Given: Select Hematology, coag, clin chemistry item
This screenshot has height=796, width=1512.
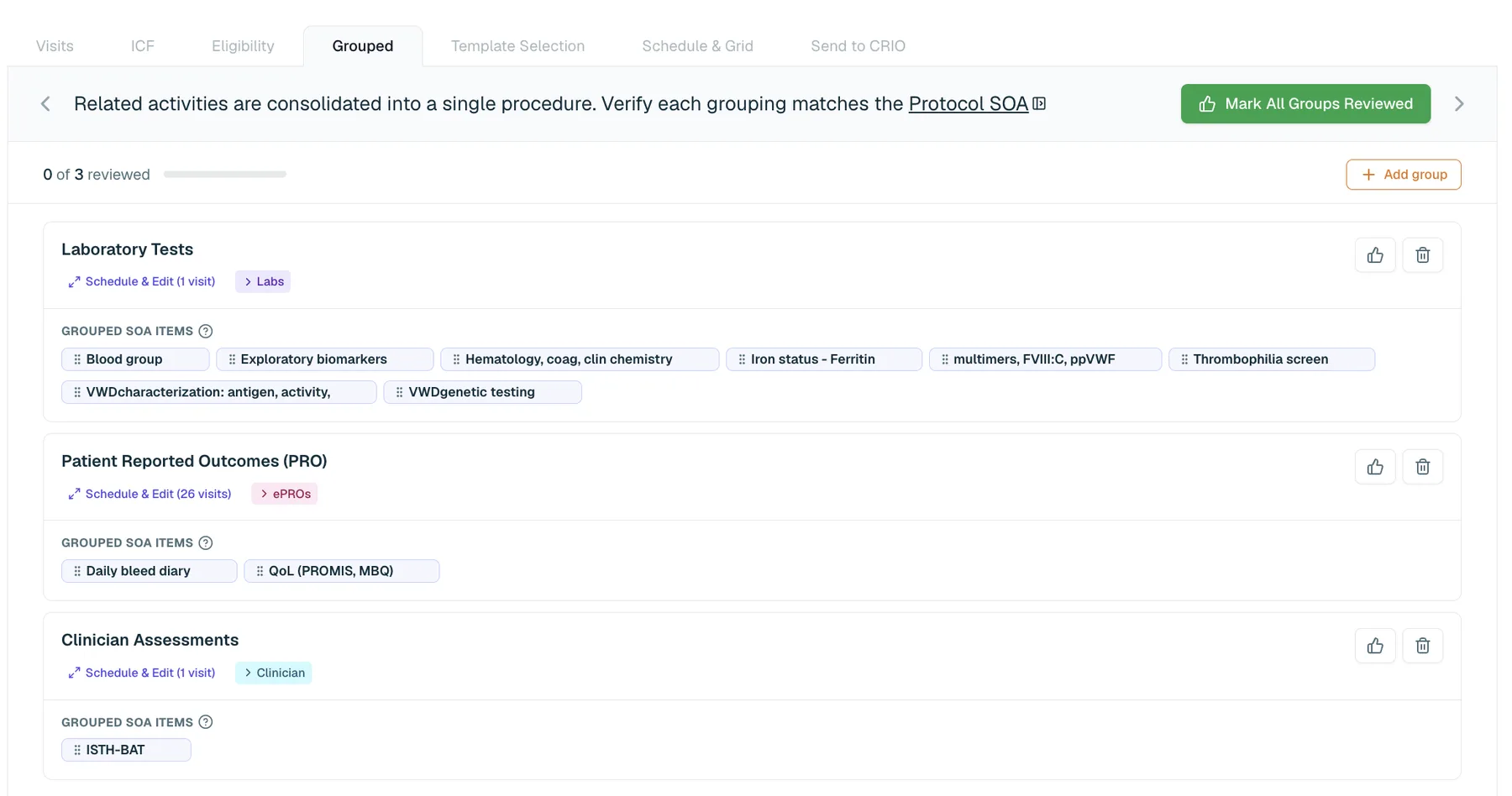Looking at the screenshot, I should pyautogui.click(x=580, y=359).
